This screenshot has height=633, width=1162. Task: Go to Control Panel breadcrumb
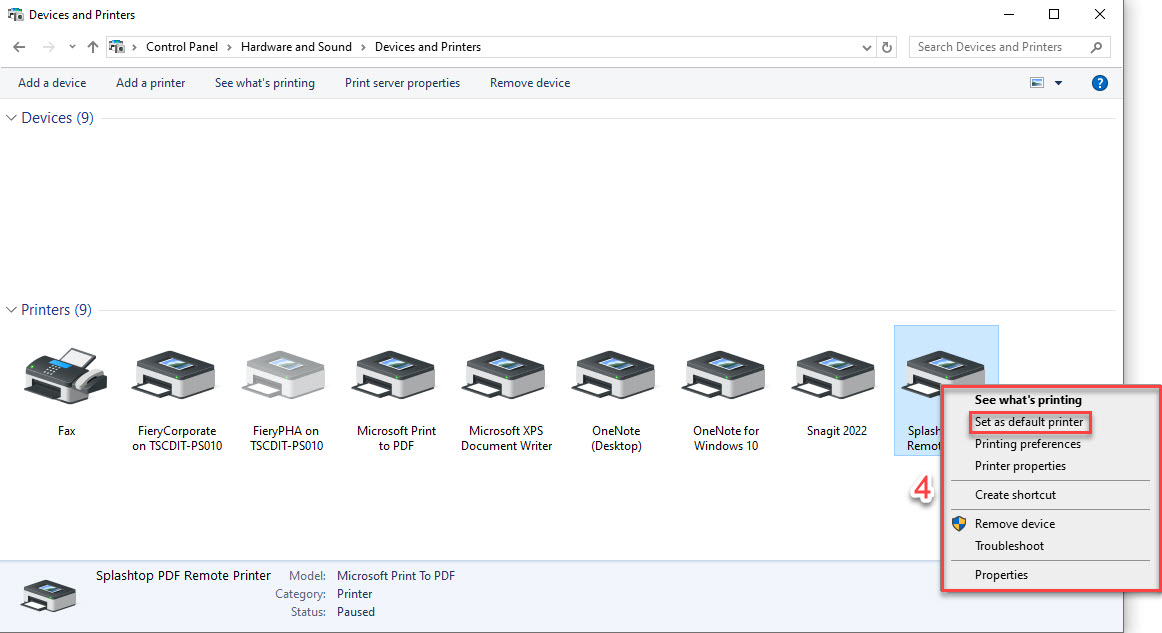[182, 47]
